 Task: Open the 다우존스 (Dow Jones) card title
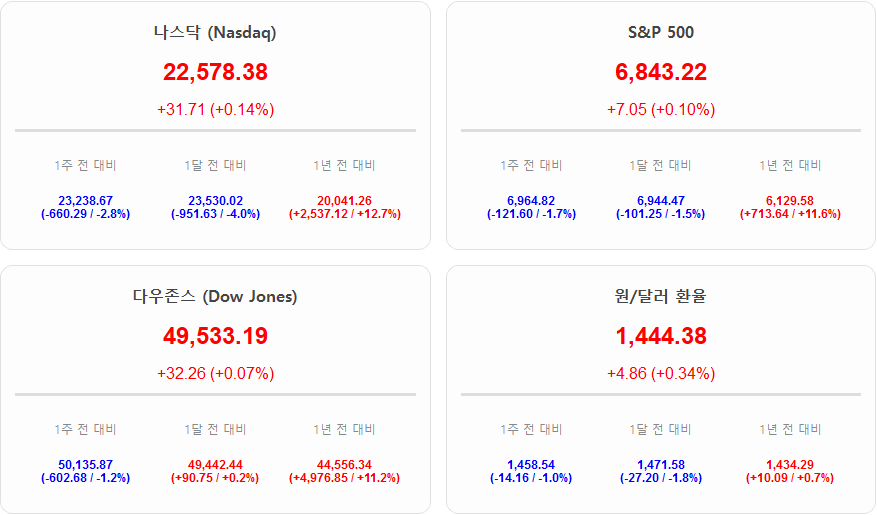pos(215,296)
